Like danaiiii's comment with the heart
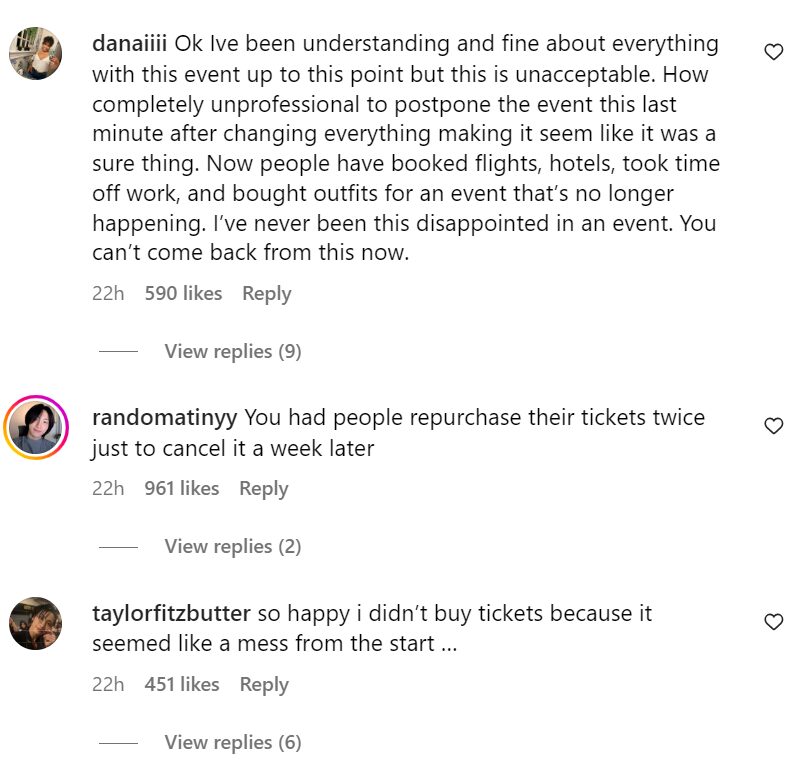Image resolution: width=799 pixels, height=765 pixels. pos(773,52)
